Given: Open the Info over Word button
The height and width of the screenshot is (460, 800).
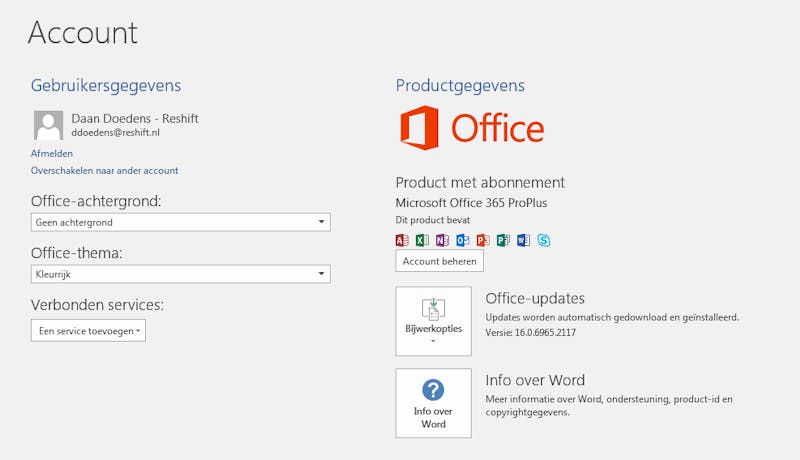Looking at the screenshot, I should (x=433, y=403).
